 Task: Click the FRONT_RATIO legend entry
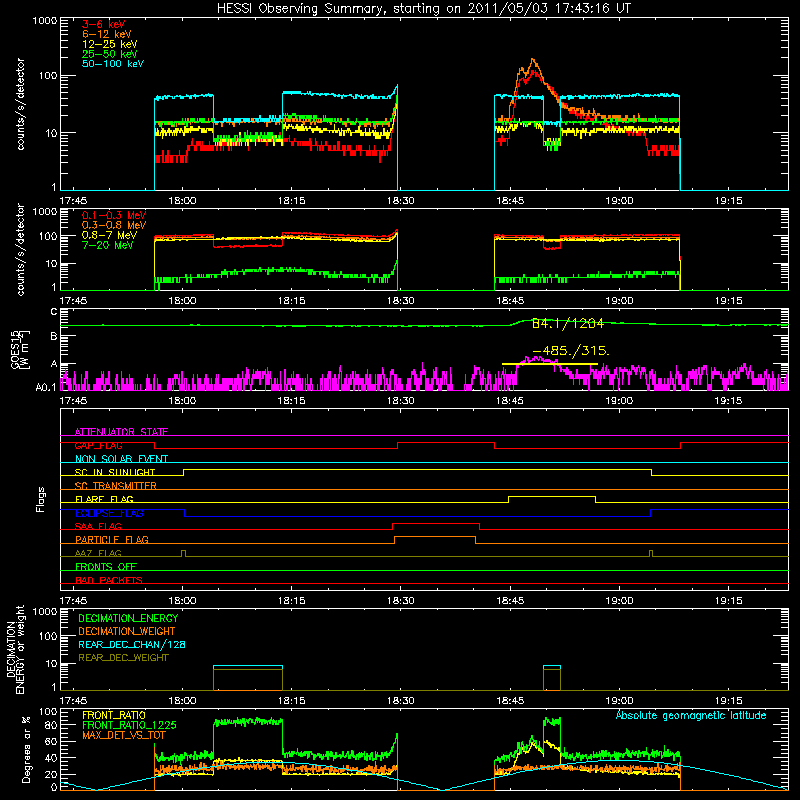click(x=114, y=715)
